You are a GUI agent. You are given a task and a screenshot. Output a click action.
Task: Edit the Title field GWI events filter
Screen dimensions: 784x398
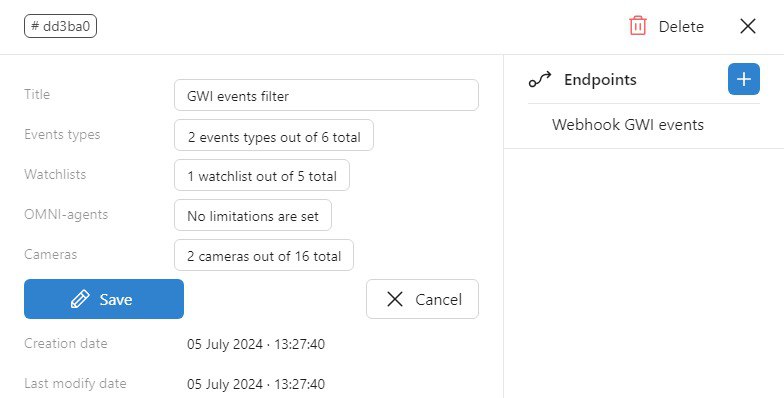click(326, 95)
